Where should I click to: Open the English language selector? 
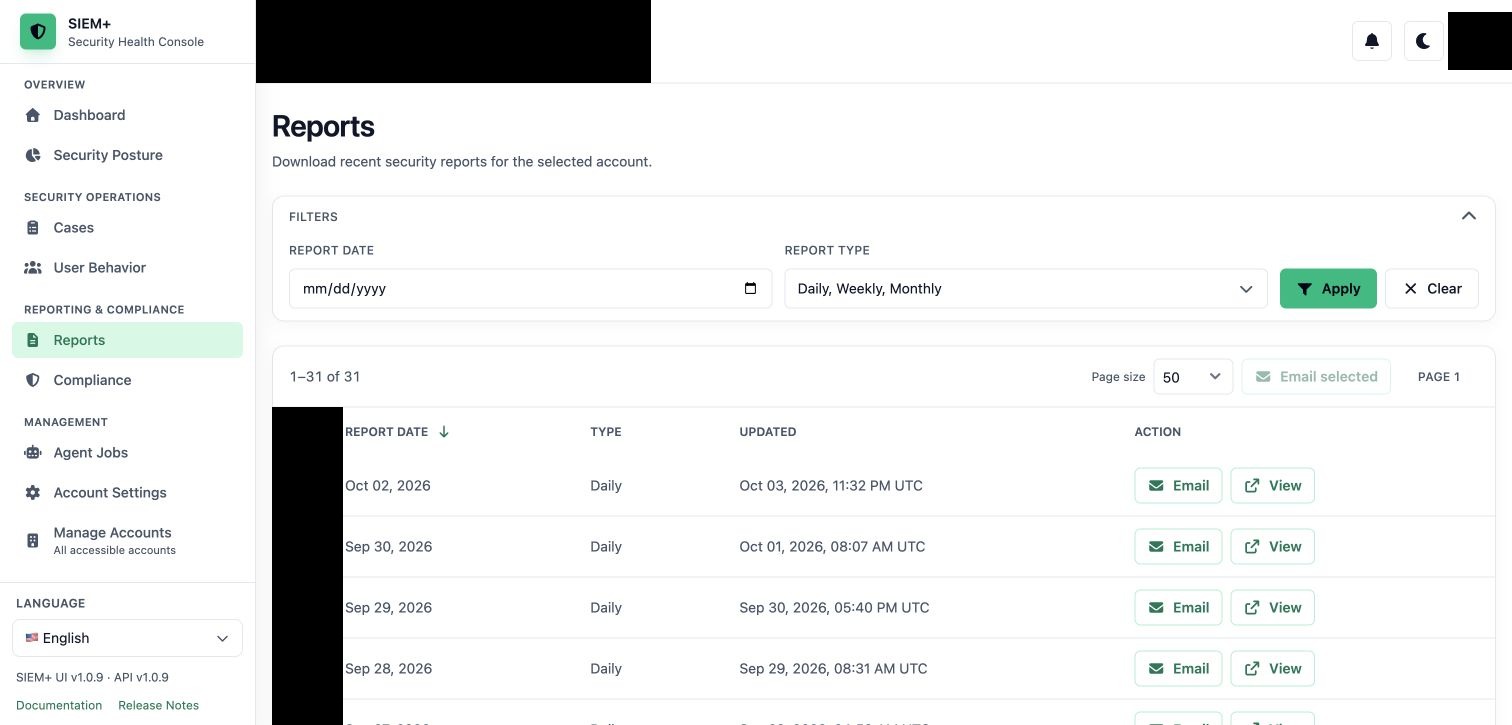point(127,638)
